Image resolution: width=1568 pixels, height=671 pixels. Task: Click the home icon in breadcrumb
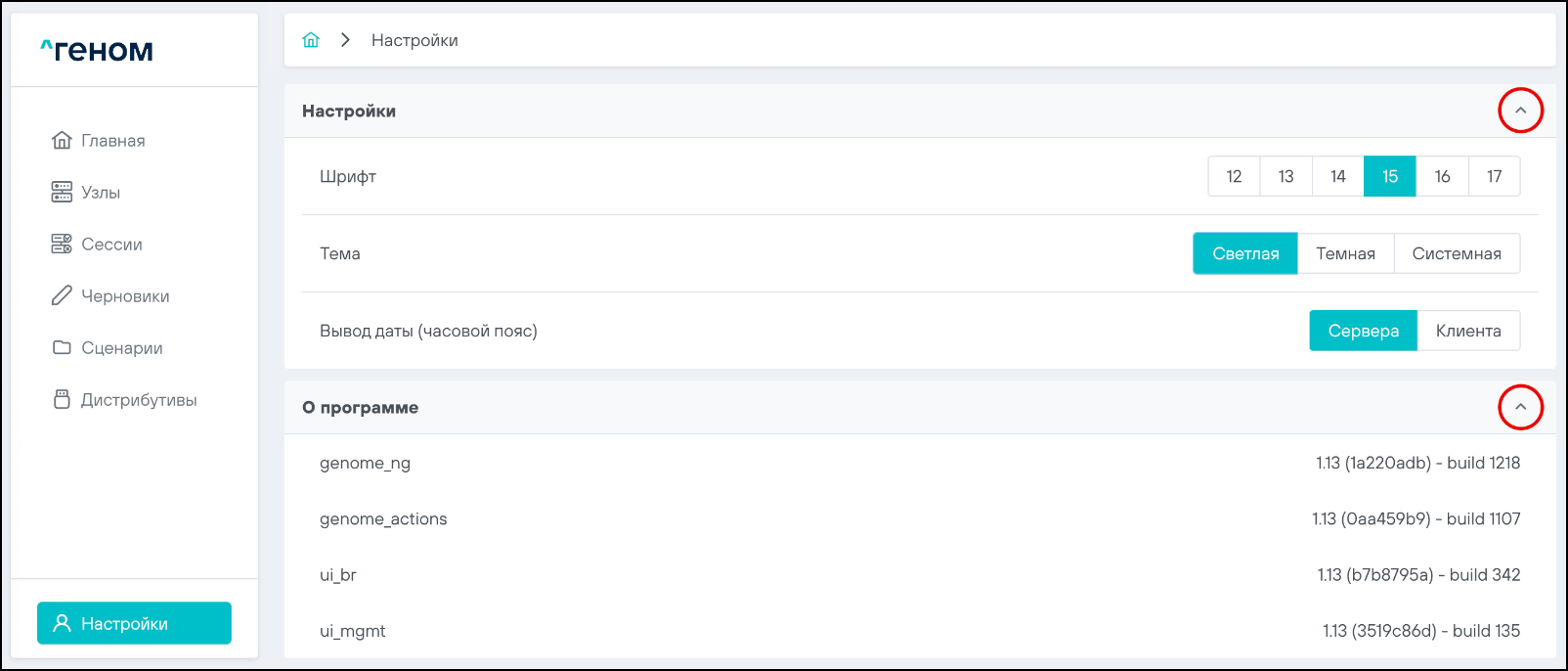click(x=311, y=40)
